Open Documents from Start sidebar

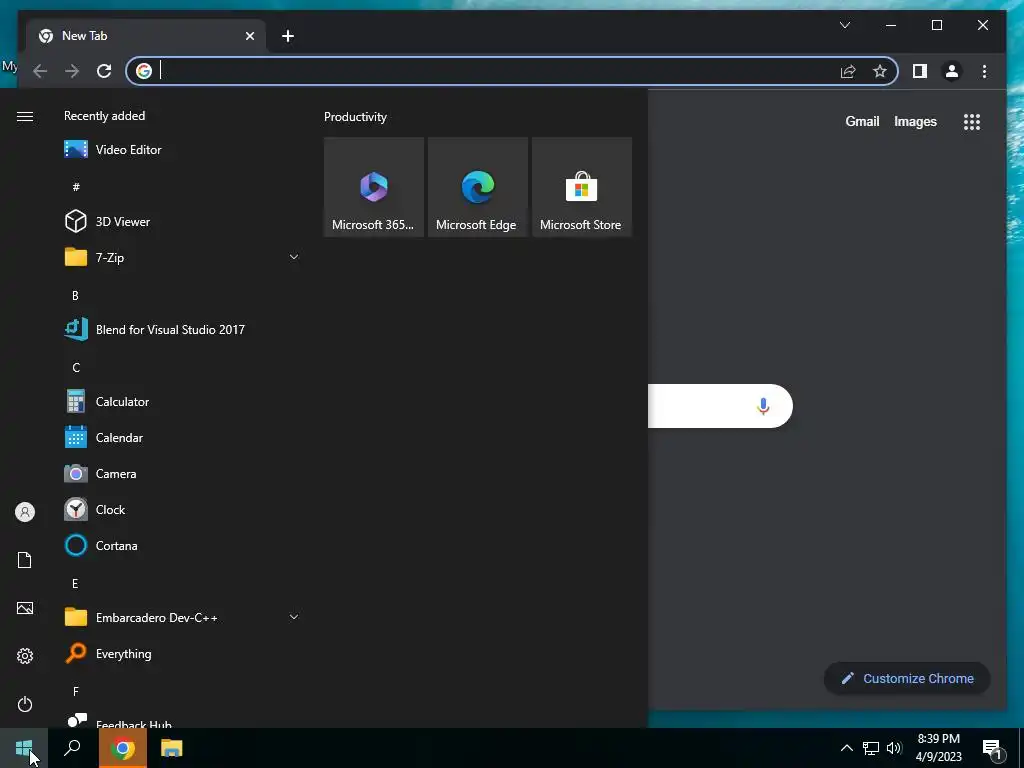coord(25,560)
